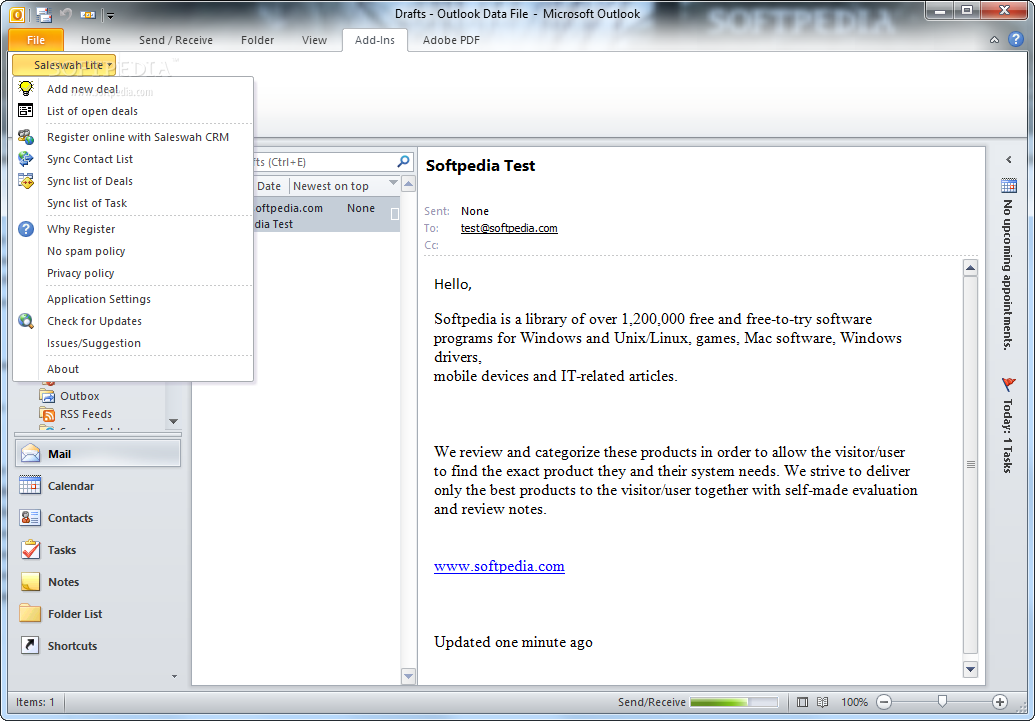Expand the To-Do Bar chevron
1035x721 pixels.
pyautogui.click(x=1009, y=160)
